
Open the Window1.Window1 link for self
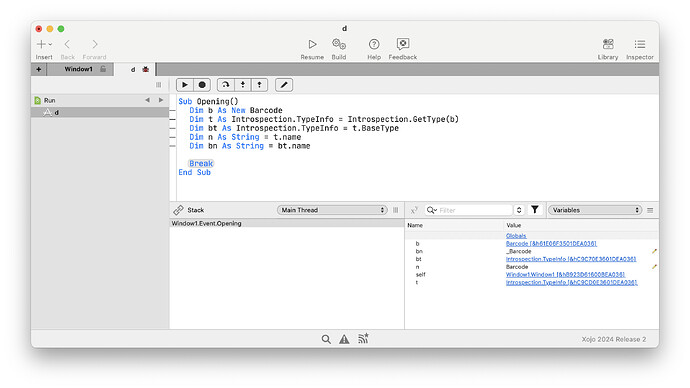point(565,275)
